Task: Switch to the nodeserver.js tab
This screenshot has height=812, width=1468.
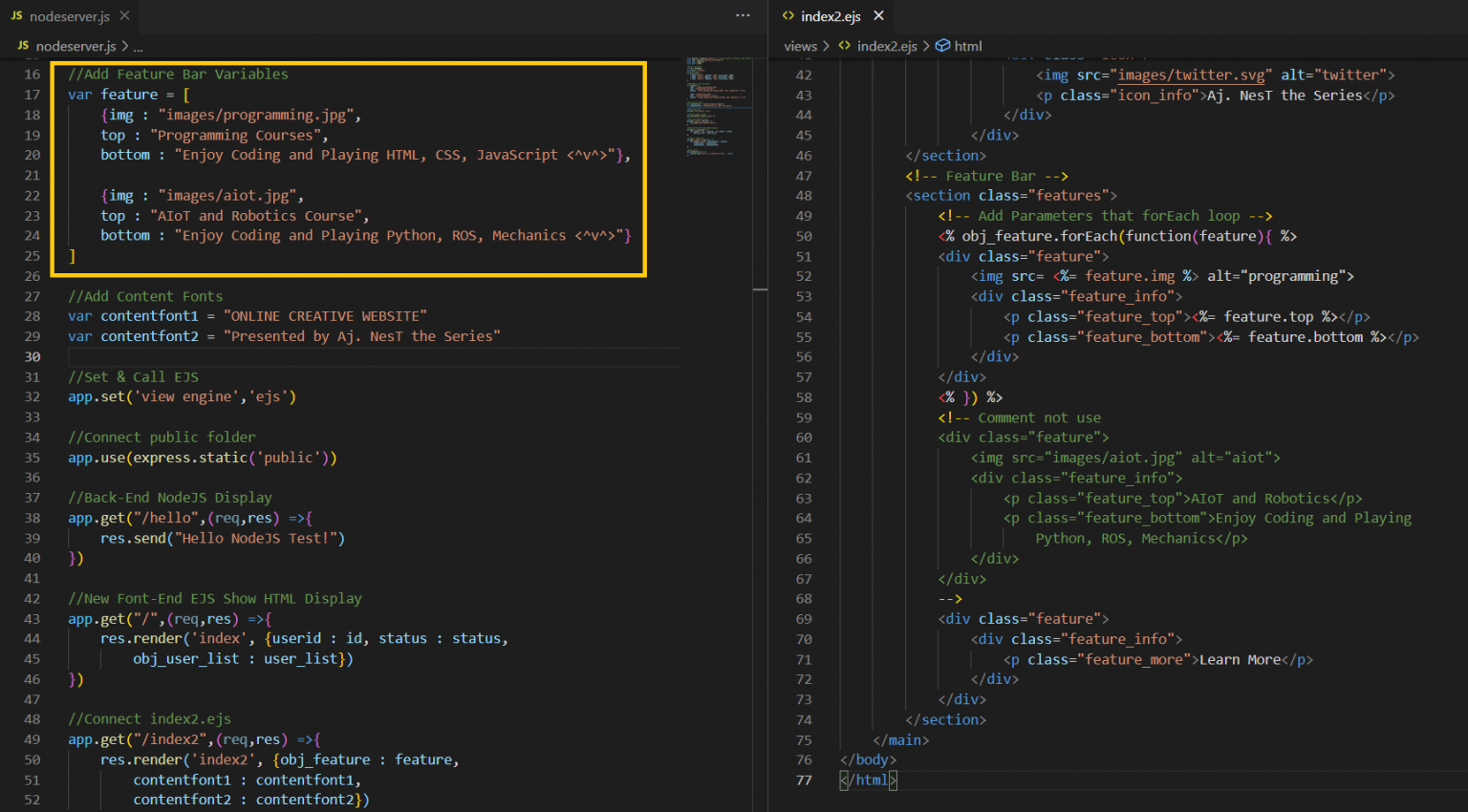Action: tap(69, 16)
